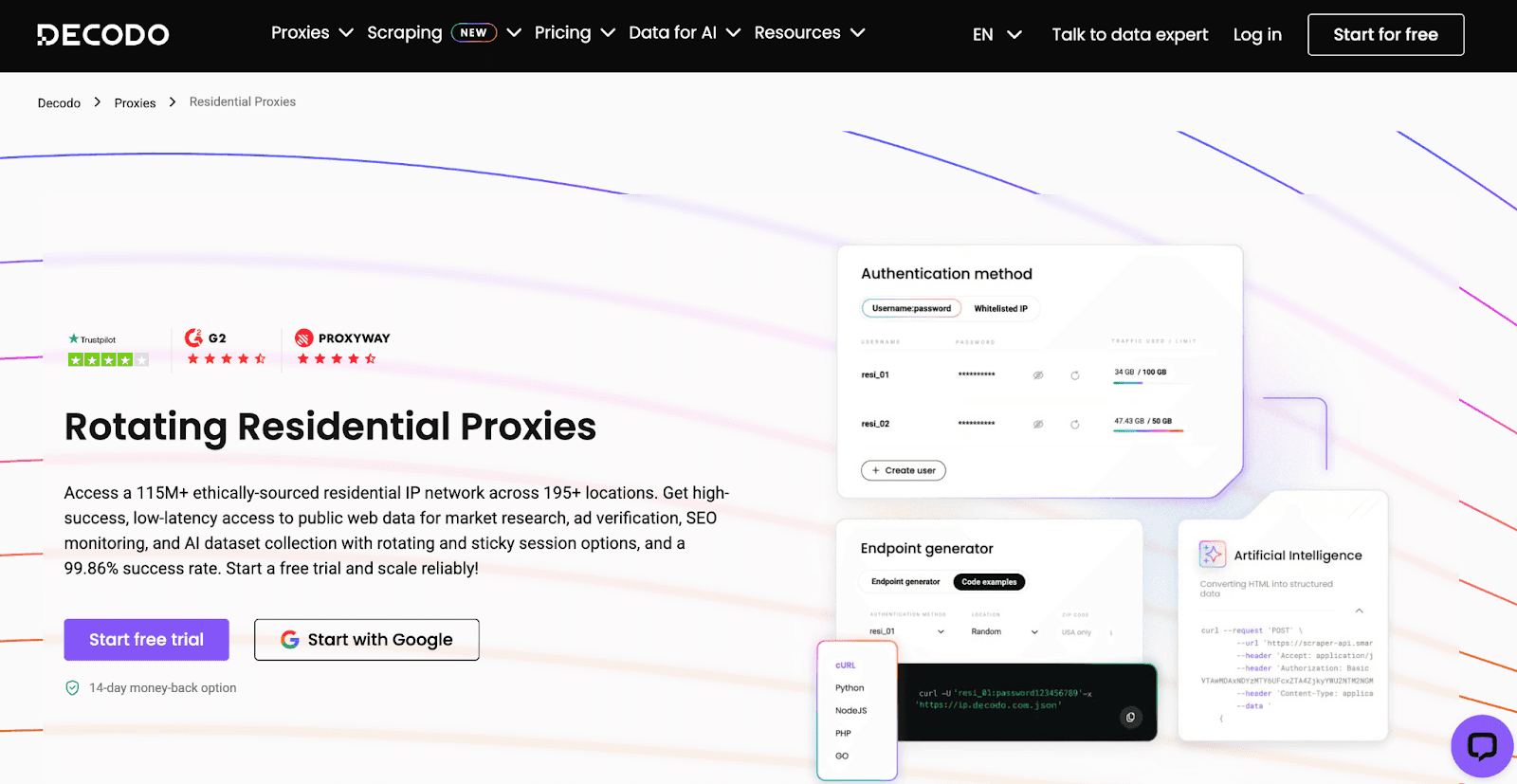The image size is (1517, 784).
Task: Expand the Pricing navigation menu
Action: click(575, 32)
